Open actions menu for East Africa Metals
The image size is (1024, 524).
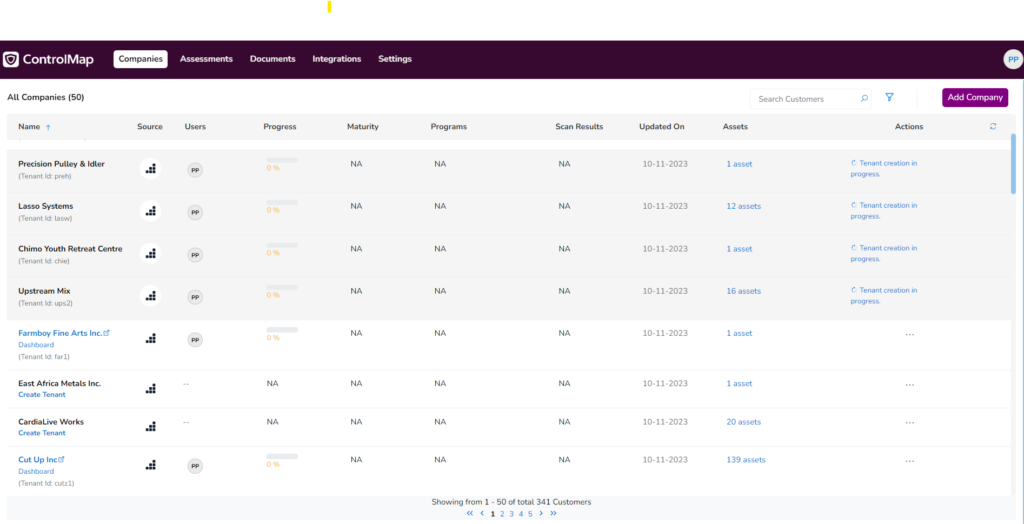coord(910,385)
